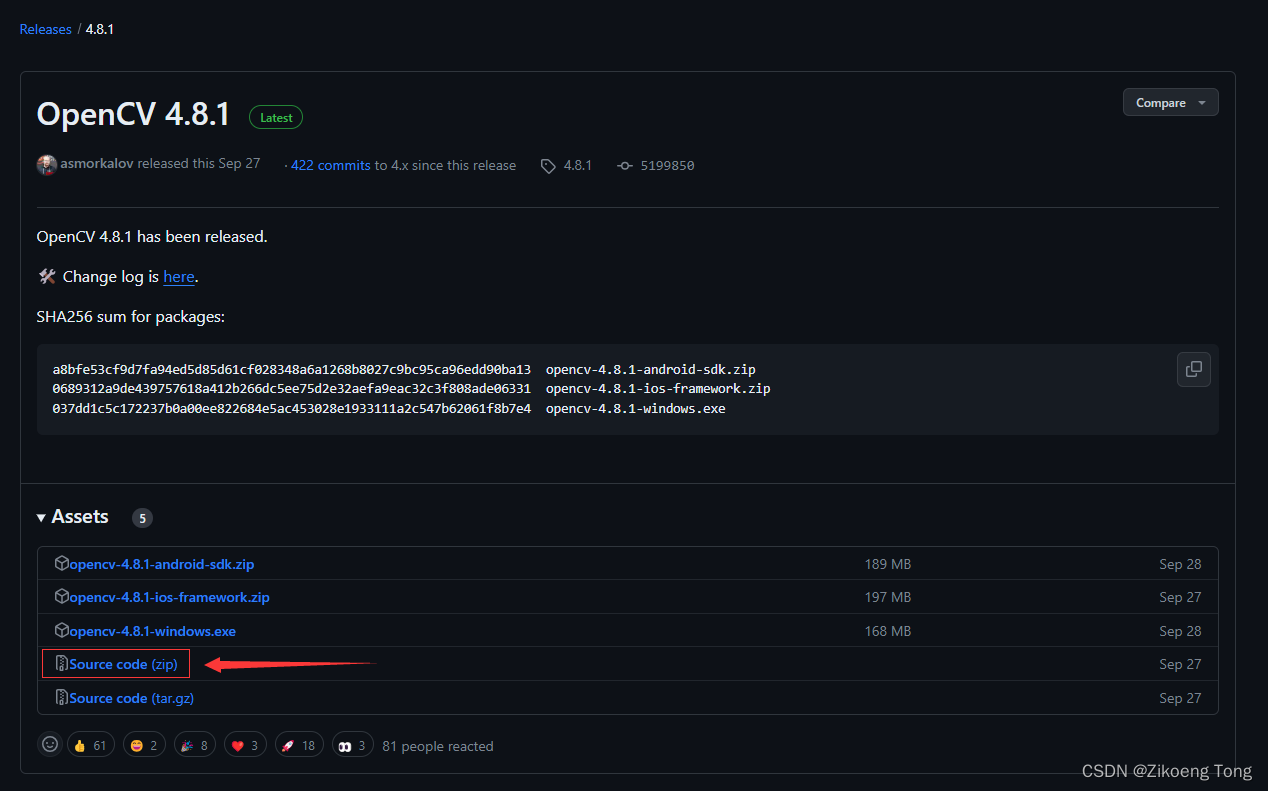
Task: Open asmorkalov's profile avatar
Action: pos(46,164)
